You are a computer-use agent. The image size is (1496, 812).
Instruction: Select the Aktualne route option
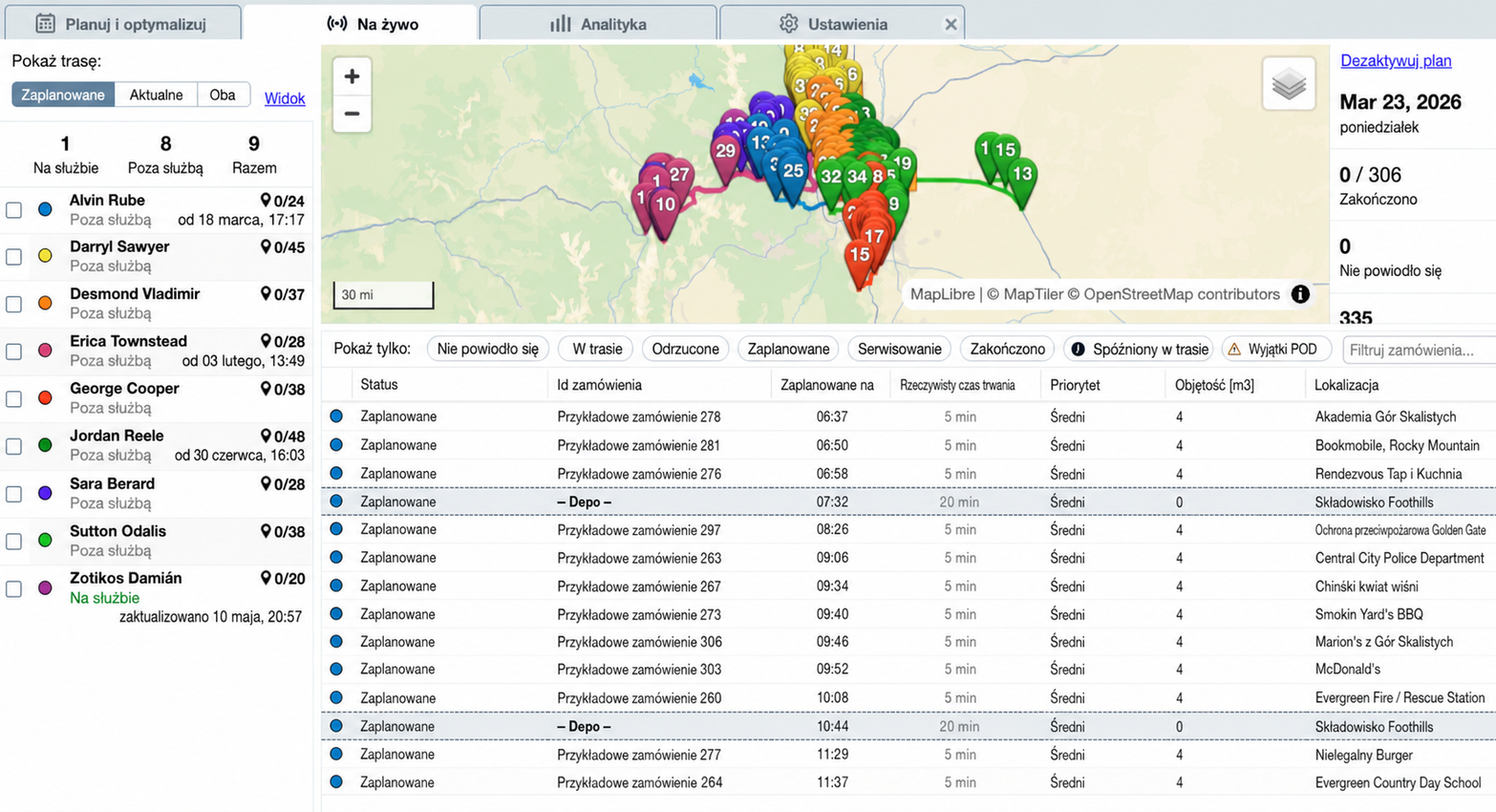[156, 95]
